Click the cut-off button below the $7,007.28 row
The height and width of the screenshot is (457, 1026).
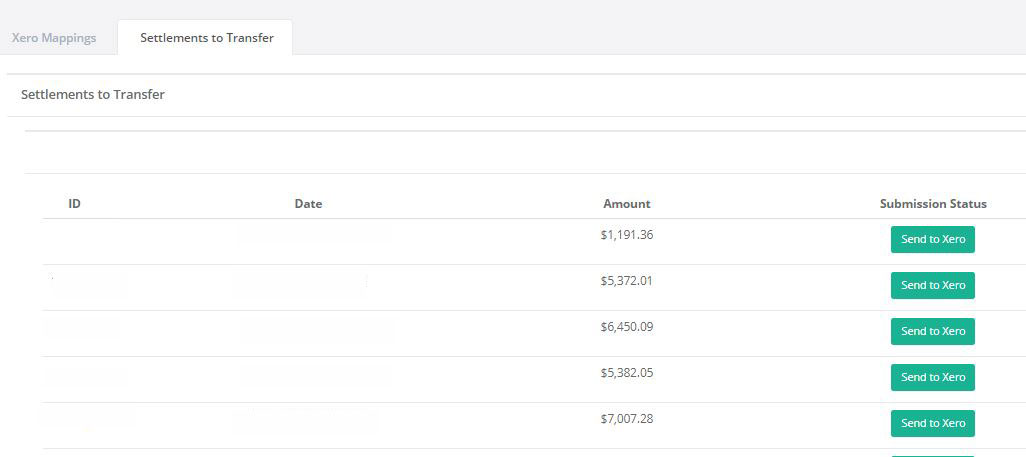point(932,456)
